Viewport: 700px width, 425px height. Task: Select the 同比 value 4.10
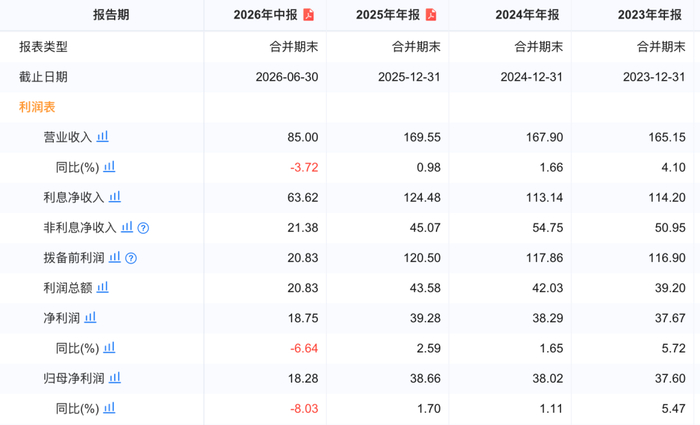[673, 167]
